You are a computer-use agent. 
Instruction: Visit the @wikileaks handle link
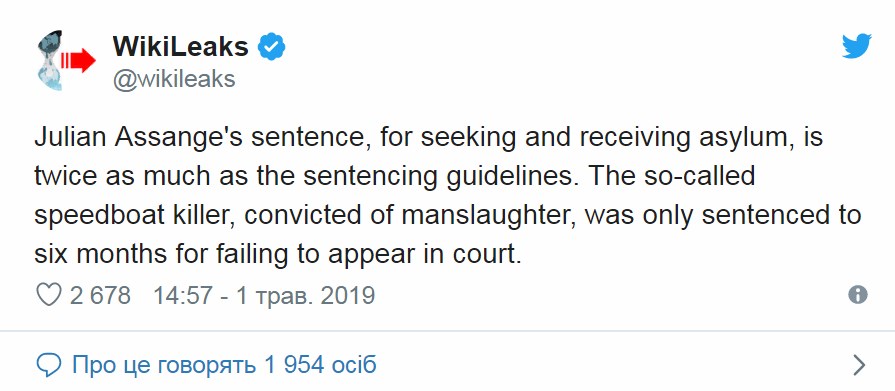[174, 79]
